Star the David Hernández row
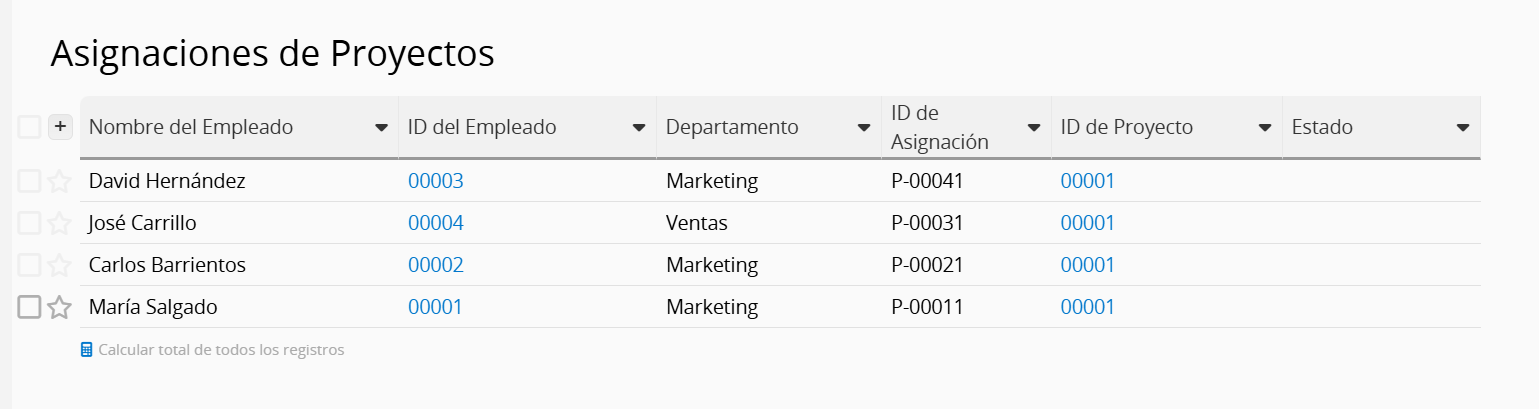1539x409 pixels. [60, 181]
